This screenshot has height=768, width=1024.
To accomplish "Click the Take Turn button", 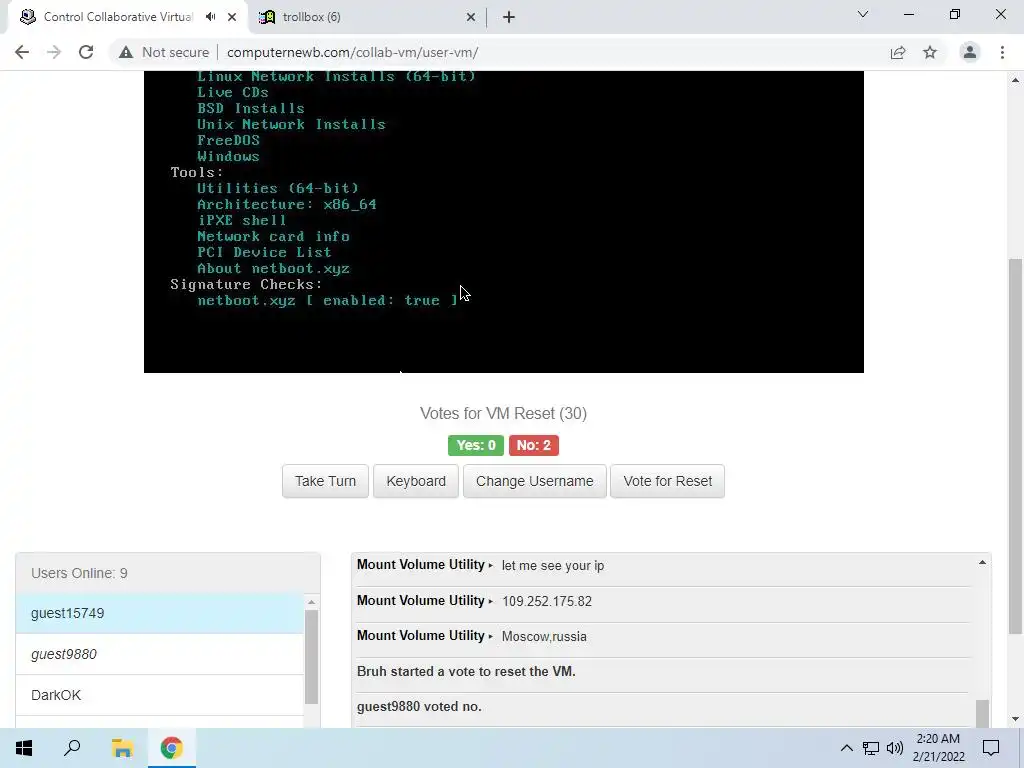I will point(325,481).
